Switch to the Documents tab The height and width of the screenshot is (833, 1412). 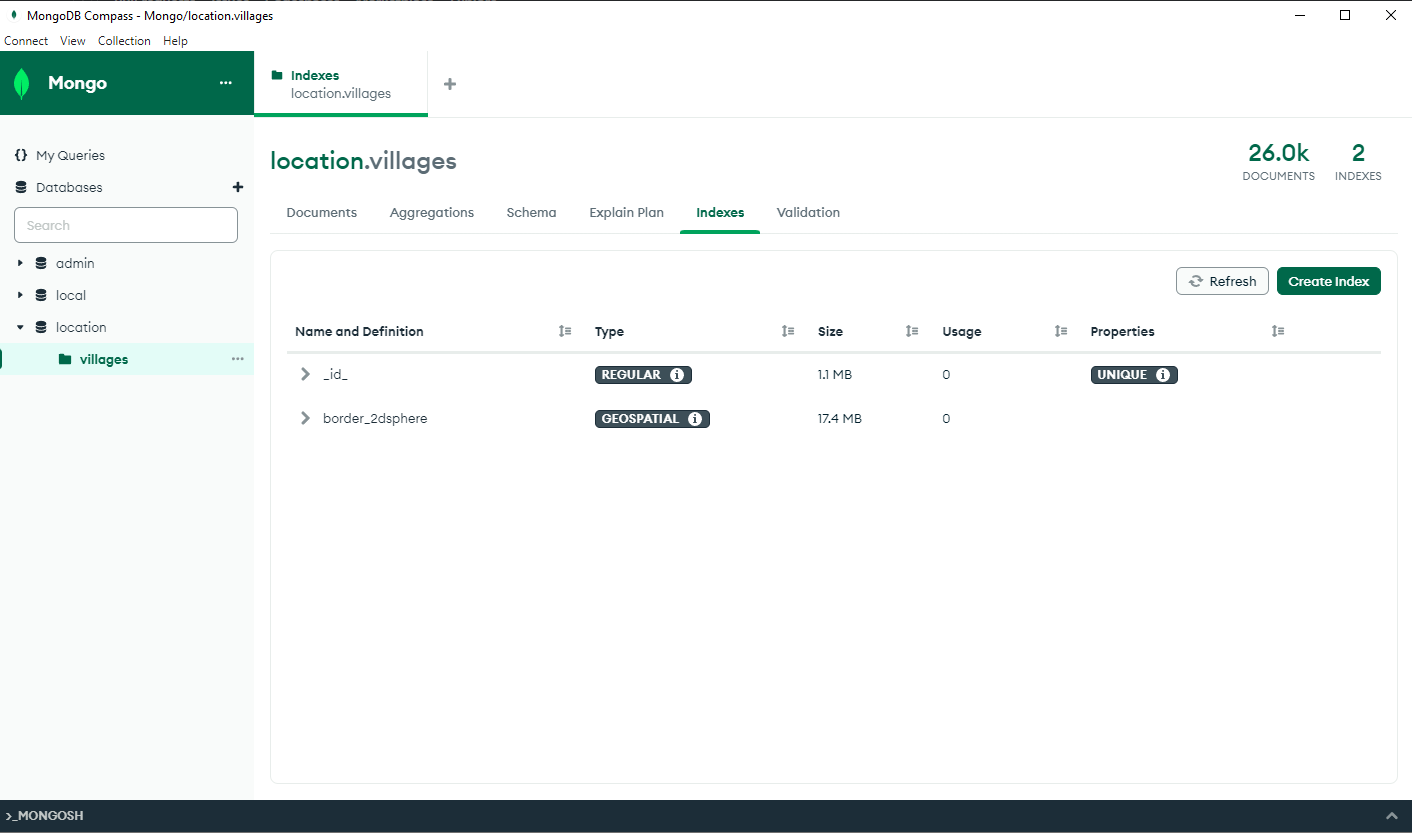point(322,212)
